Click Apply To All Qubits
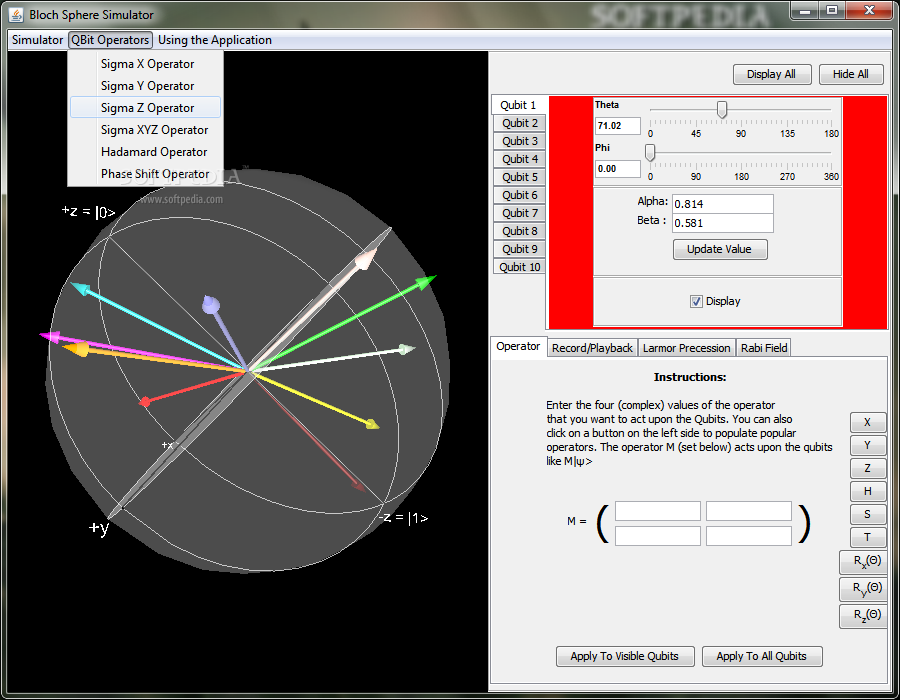 [762, 656]
